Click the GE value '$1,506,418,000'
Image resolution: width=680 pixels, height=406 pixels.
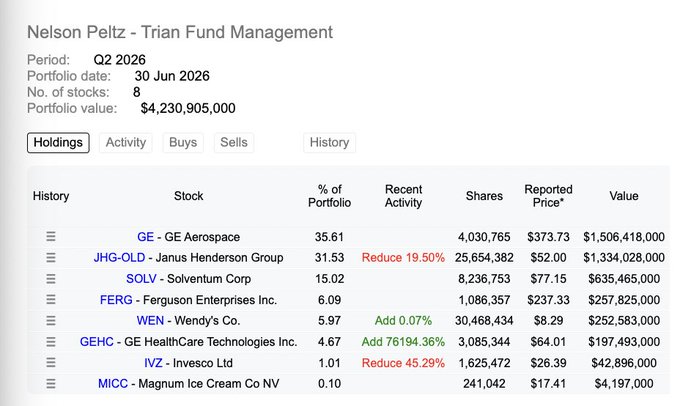[624, 237]
